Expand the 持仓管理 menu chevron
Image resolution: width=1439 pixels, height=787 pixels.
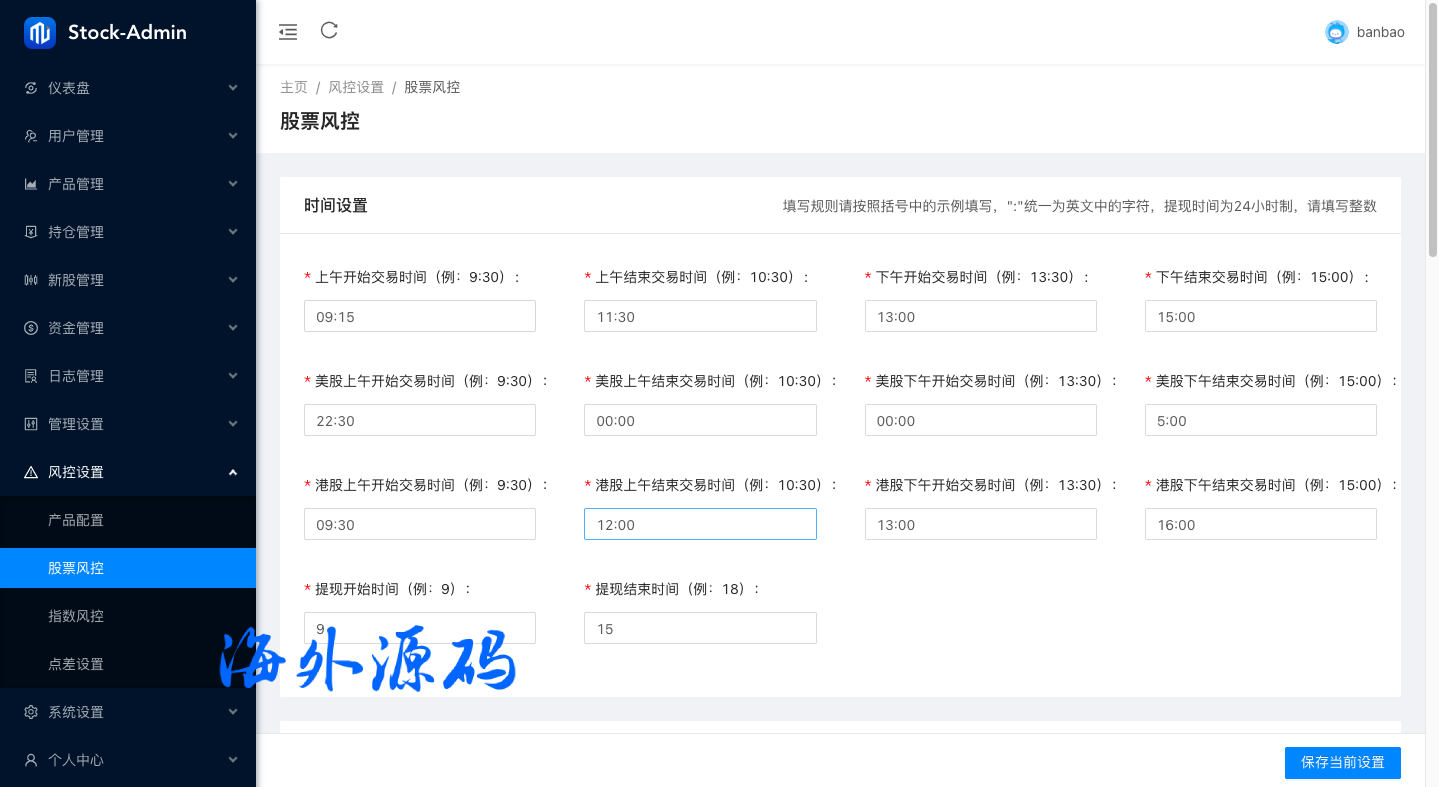click(233, 232)
